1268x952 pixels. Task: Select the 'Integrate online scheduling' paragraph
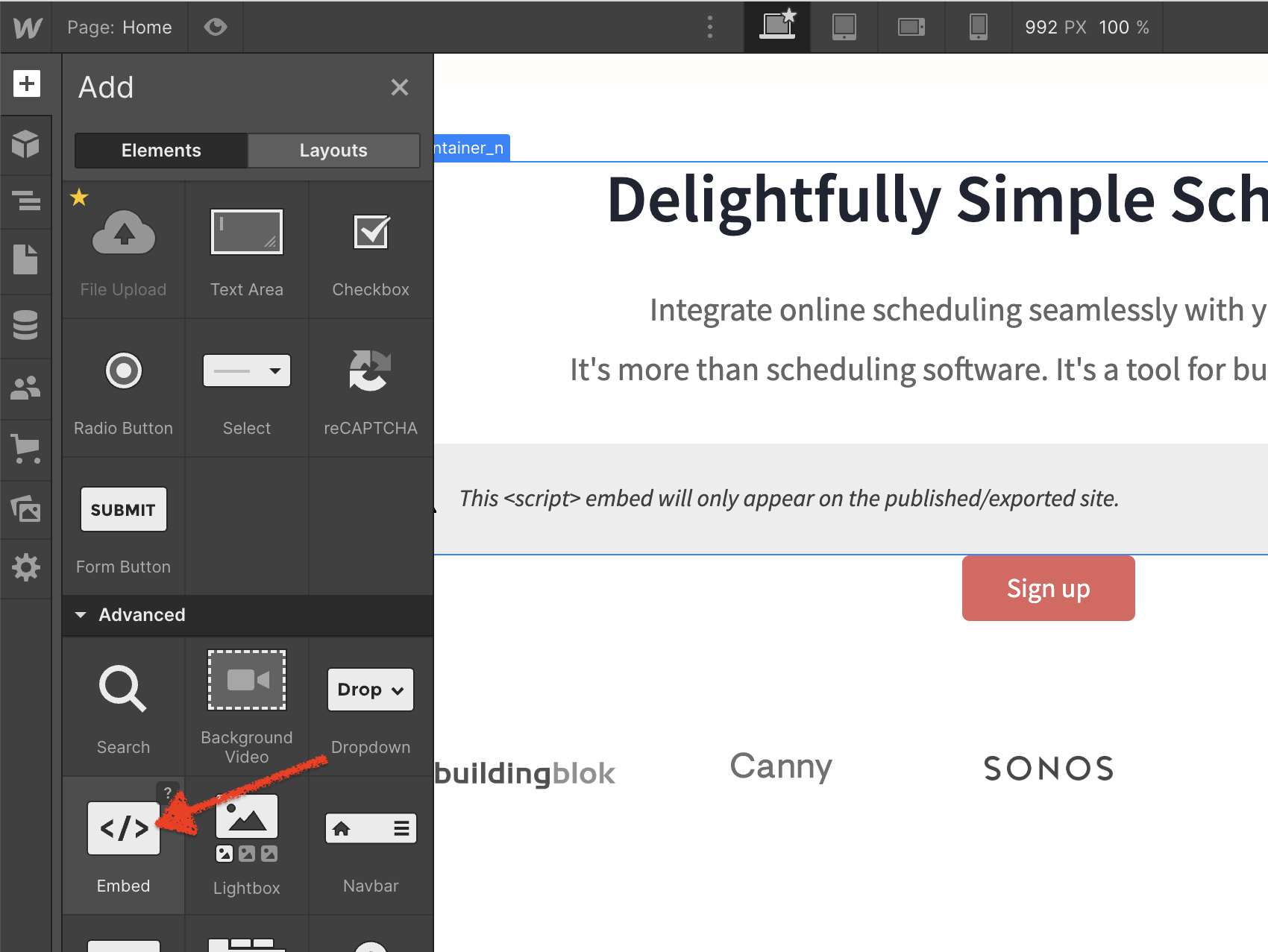[x=958, y=310]
